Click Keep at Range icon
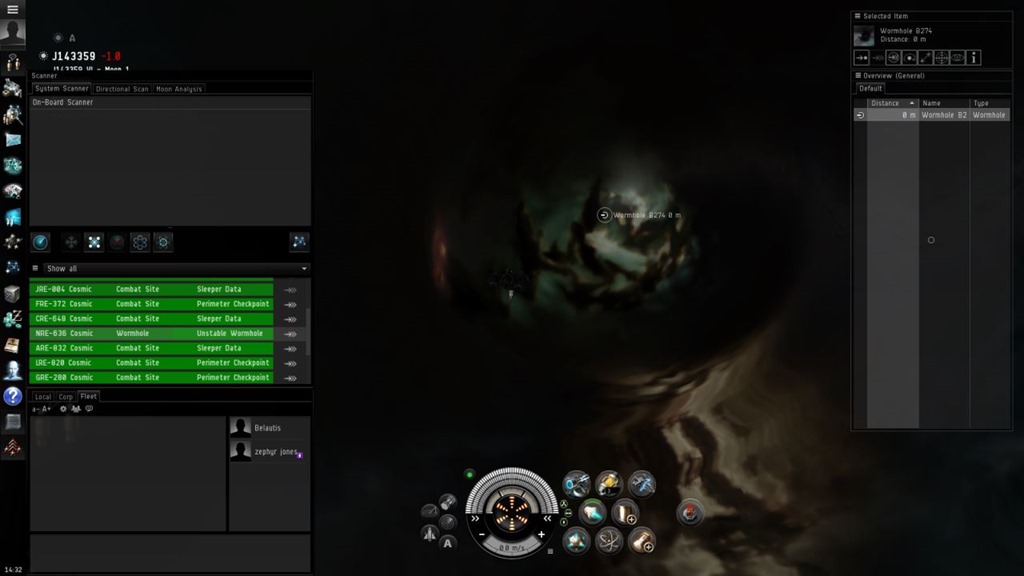The image size is (1024, 576). pos(925,58)
